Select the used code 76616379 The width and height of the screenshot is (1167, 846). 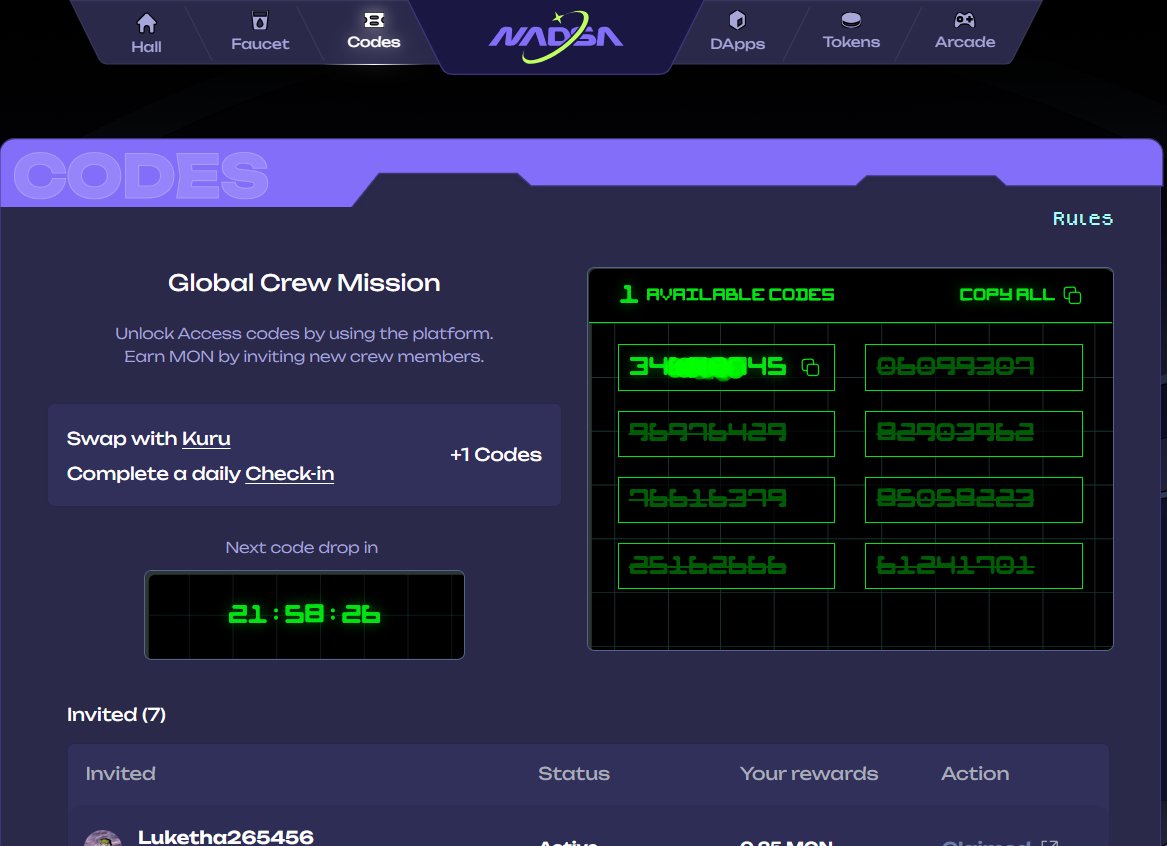(726, 499)
